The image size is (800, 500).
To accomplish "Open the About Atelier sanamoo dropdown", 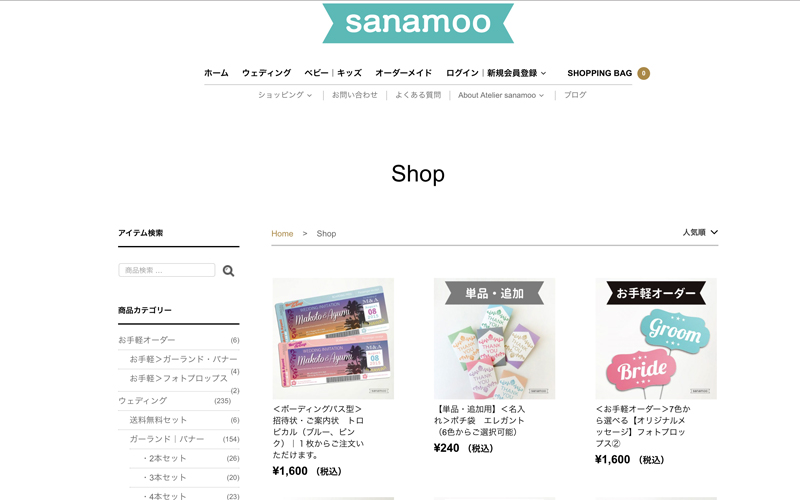I will click(x=501, y=95).
